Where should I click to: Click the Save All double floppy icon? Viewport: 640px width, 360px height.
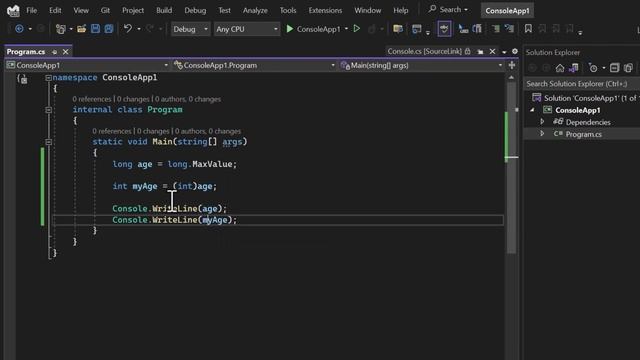click(109, 29)
